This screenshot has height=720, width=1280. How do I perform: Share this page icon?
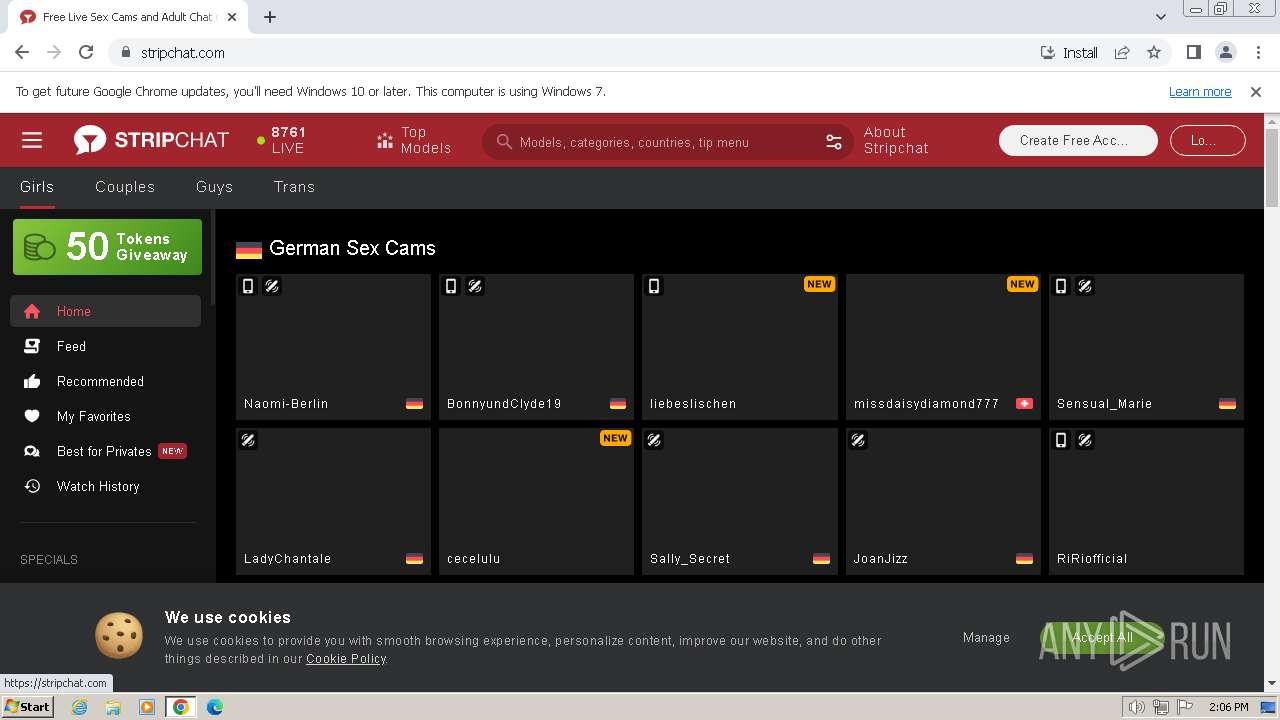[x=1122, y=52]
